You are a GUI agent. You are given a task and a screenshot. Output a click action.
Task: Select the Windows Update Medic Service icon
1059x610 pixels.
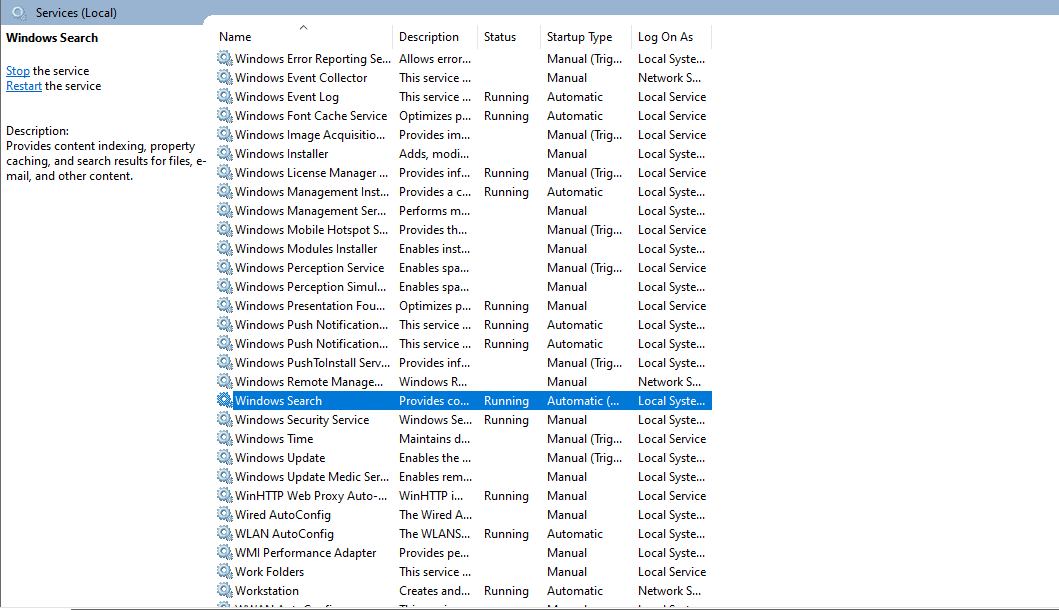tap(224, 476)
